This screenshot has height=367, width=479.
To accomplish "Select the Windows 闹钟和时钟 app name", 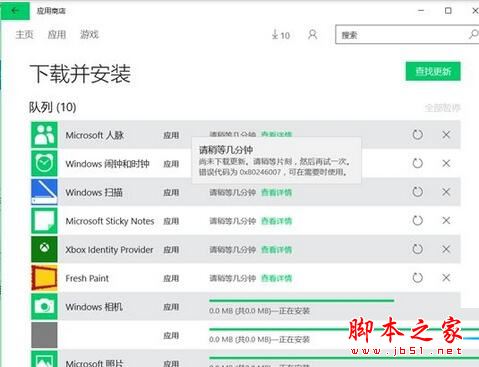I will [107, 164].
